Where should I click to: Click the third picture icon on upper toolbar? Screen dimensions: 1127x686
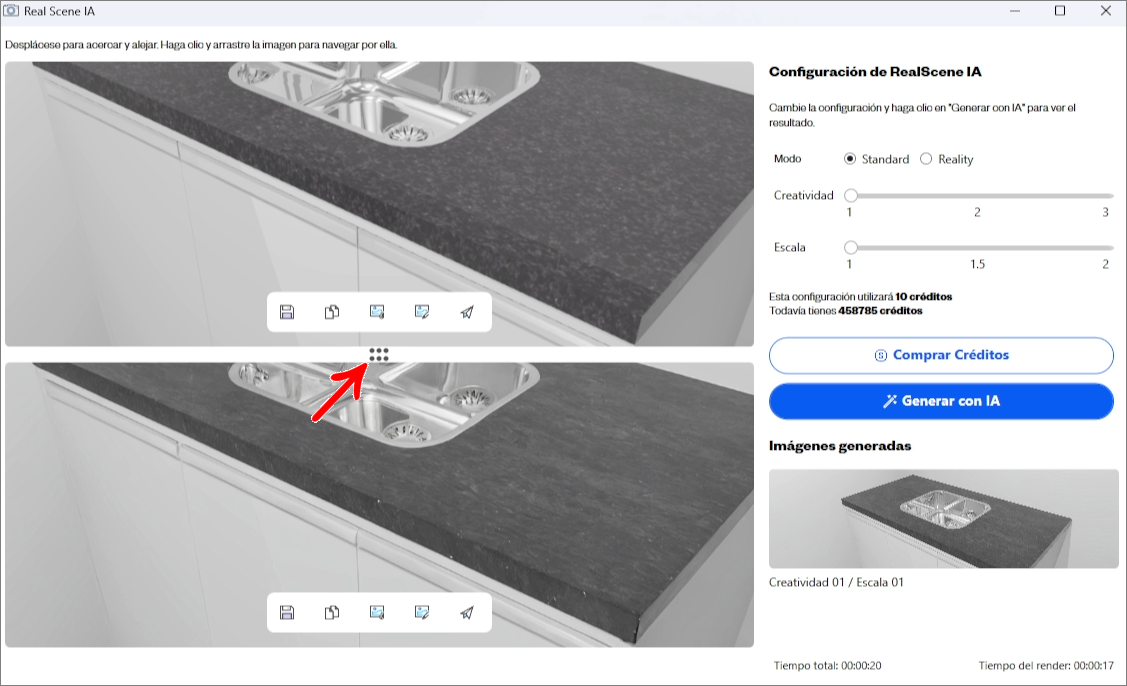click(377, 312)
